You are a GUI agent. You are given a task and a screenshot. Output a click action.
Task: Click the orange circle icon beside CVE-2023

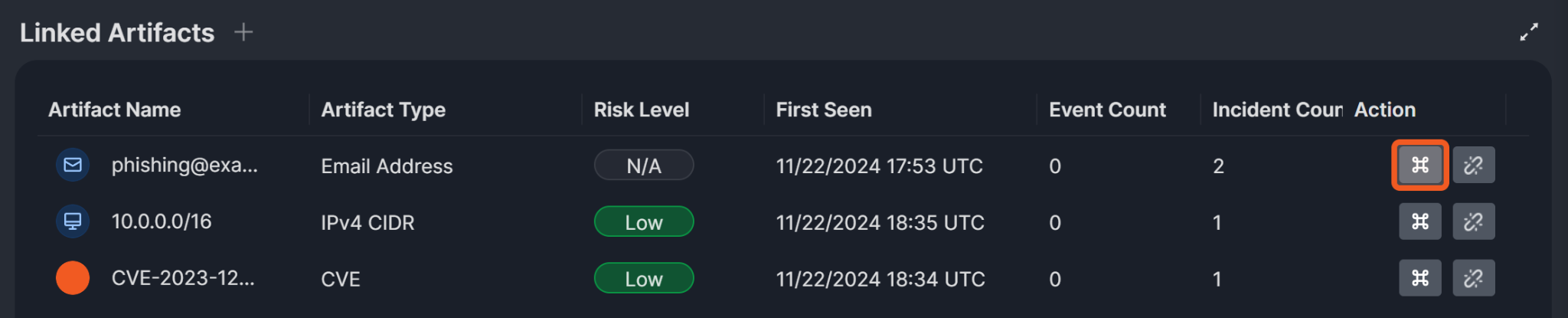(73, 278)
